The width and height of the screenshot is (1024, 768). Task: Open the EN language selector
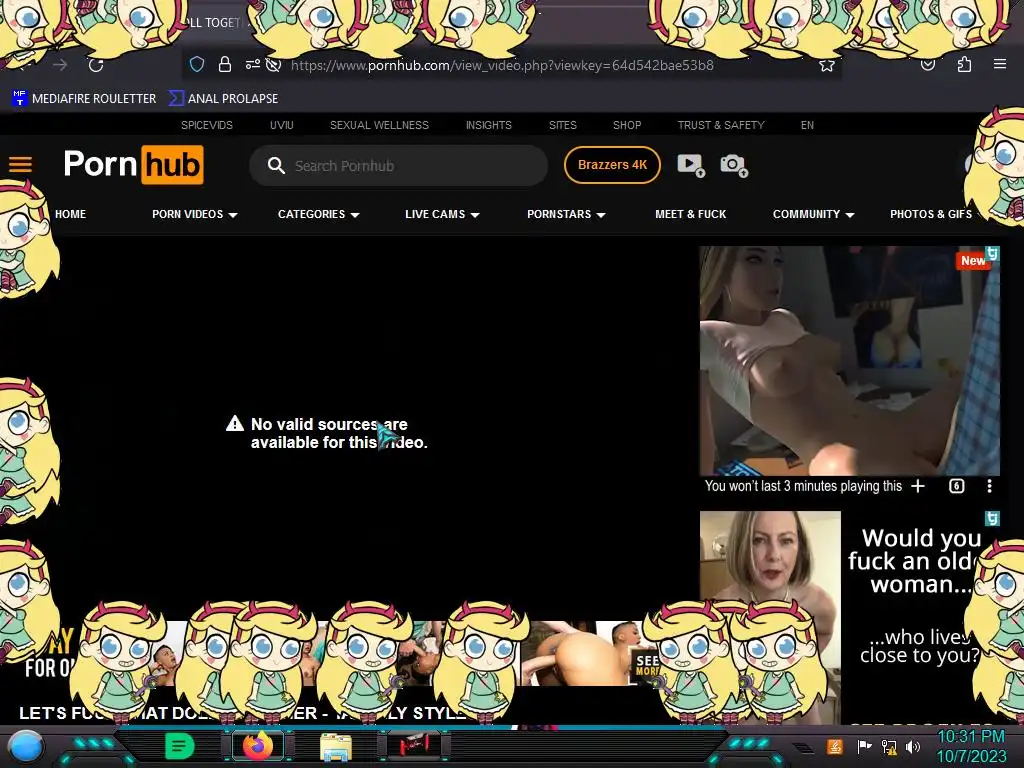(x=807, y=125)
